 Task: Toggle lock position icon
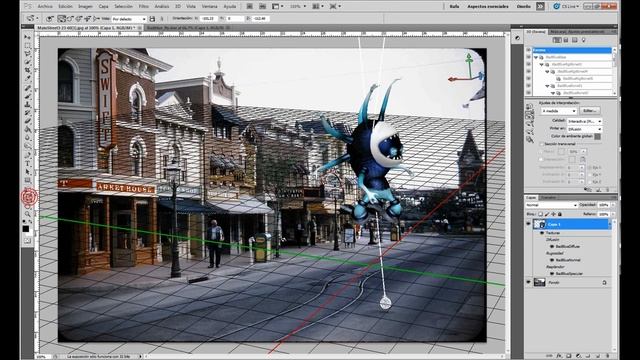[553, 214]
